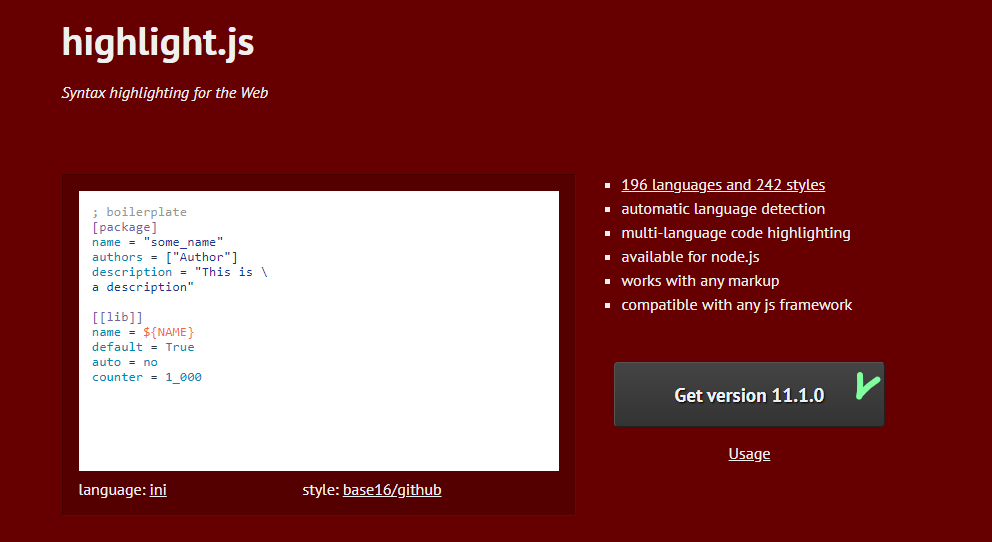Click the 'language:' label below code box

point(113,490)
